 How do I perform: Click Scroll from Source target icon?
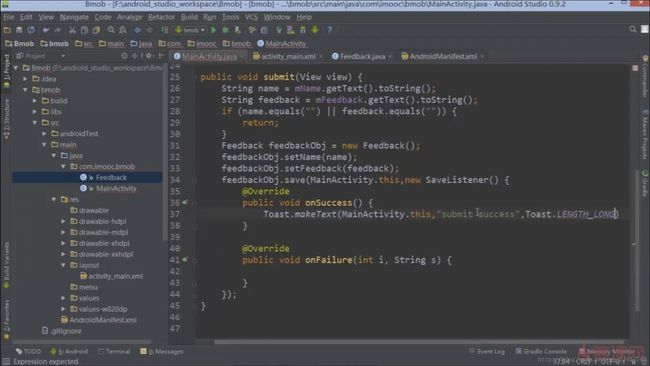[124, 56]
